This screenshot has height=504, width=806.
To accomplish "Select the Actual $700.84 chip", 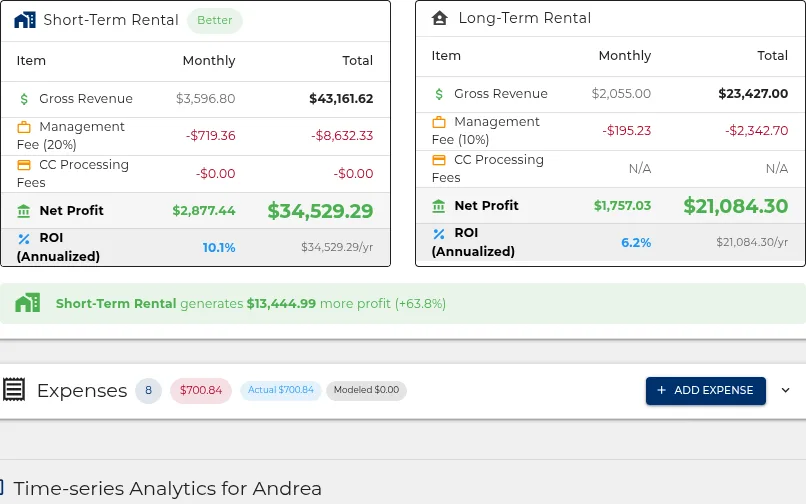I will (x=281, y=390).
